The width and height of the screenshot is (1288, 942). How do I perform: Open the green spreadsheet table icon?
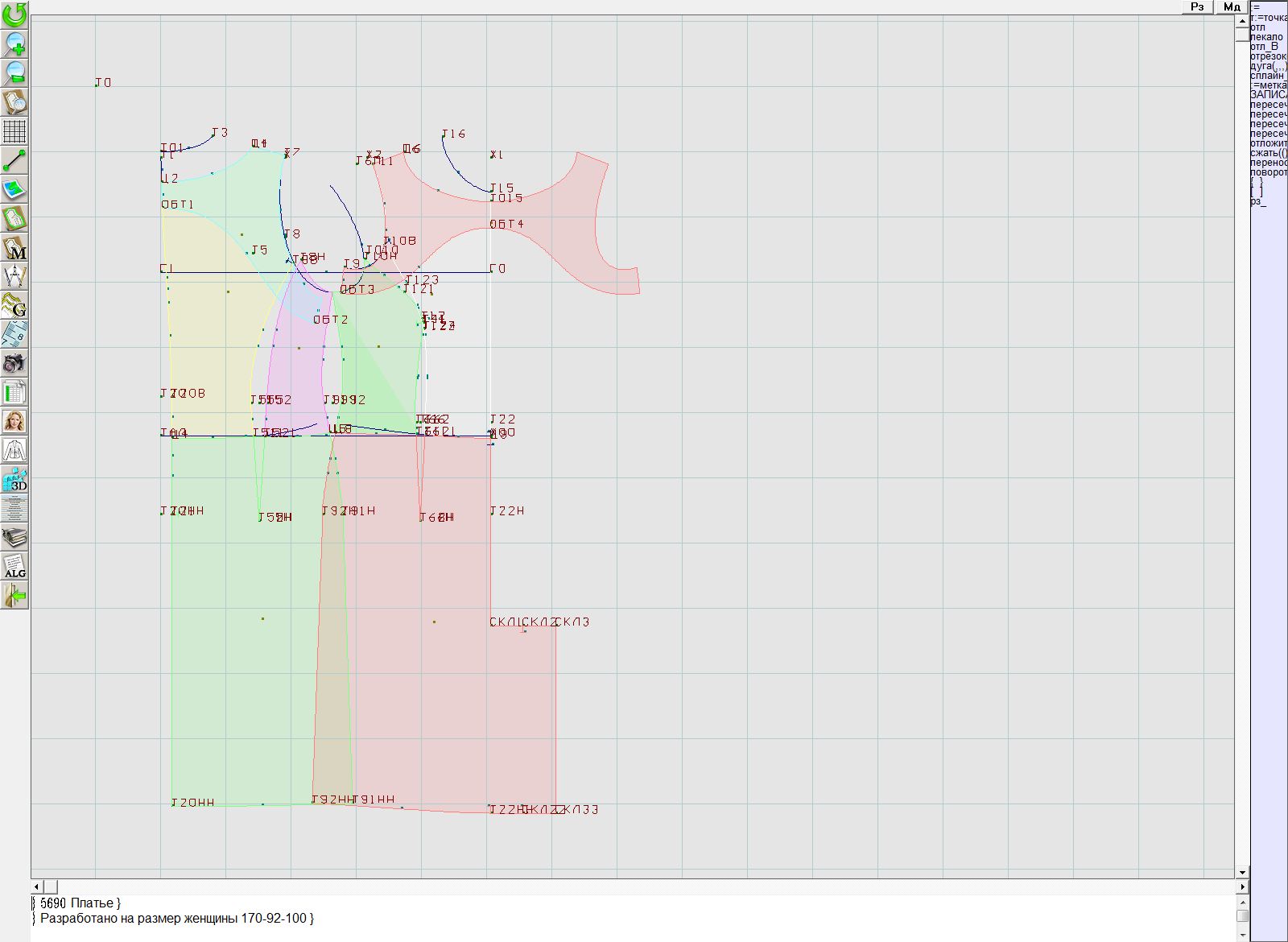point(14,392)
